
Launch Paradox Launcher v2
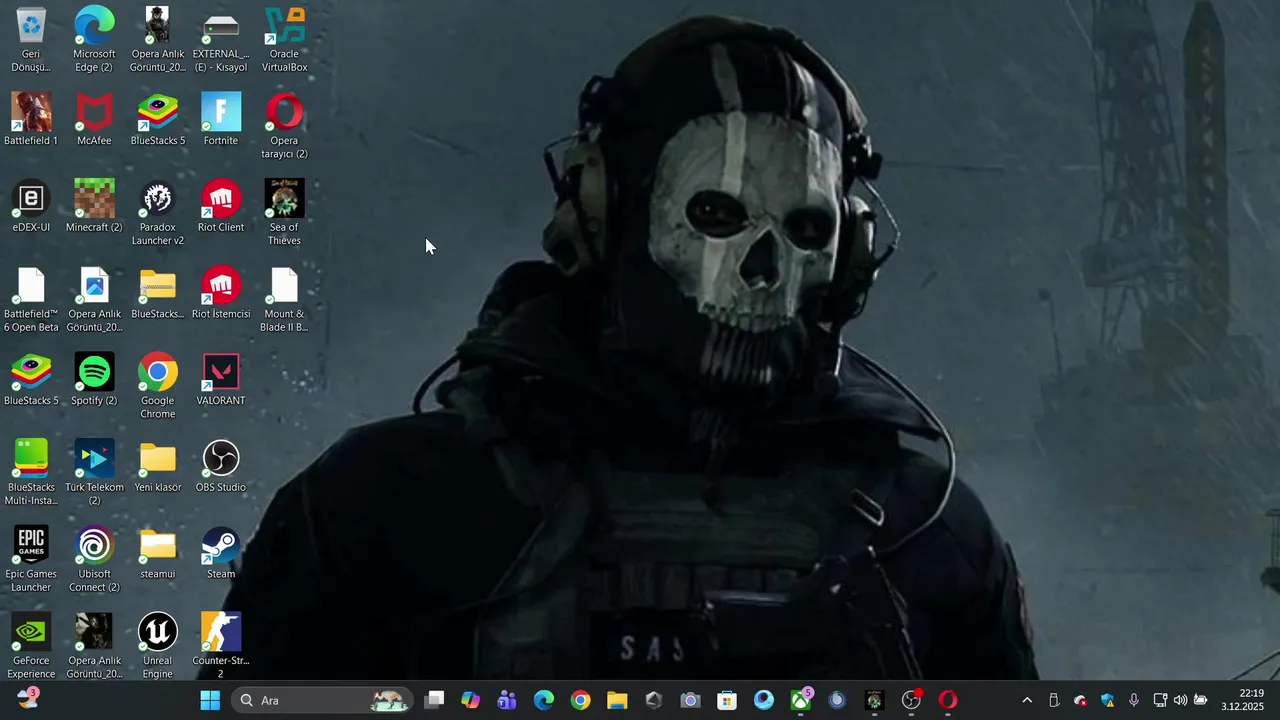coord(157,213)
